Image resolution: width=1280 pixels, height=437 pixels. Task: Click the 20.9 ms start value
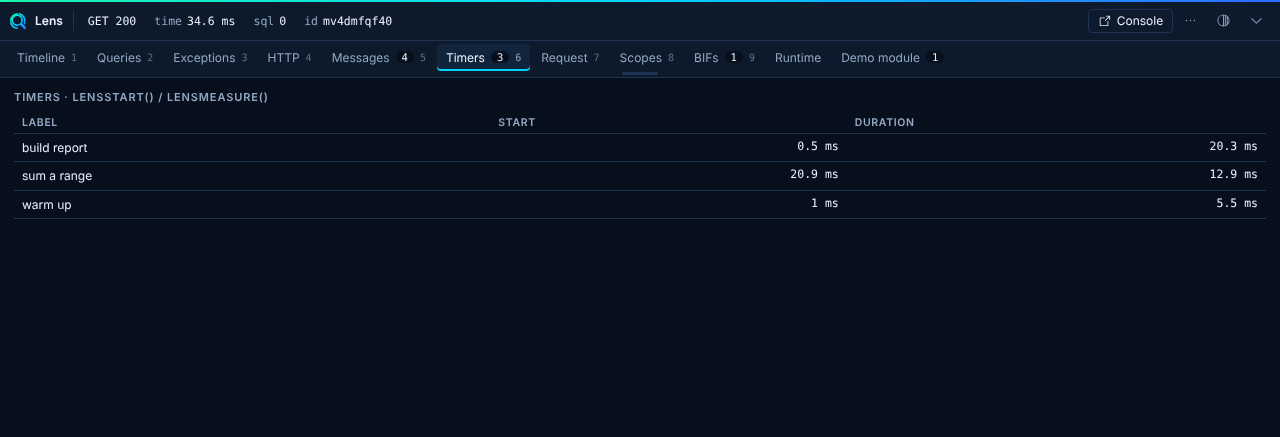[x=814, y=175]
